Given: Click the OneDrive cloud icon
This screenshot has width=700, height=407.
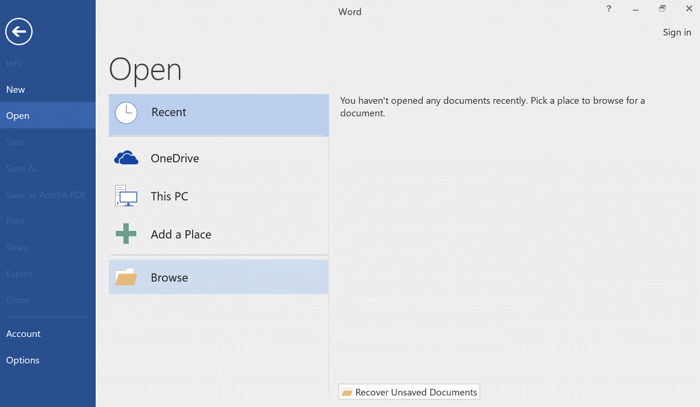Looking at the screenshot, I should [126, 158].
